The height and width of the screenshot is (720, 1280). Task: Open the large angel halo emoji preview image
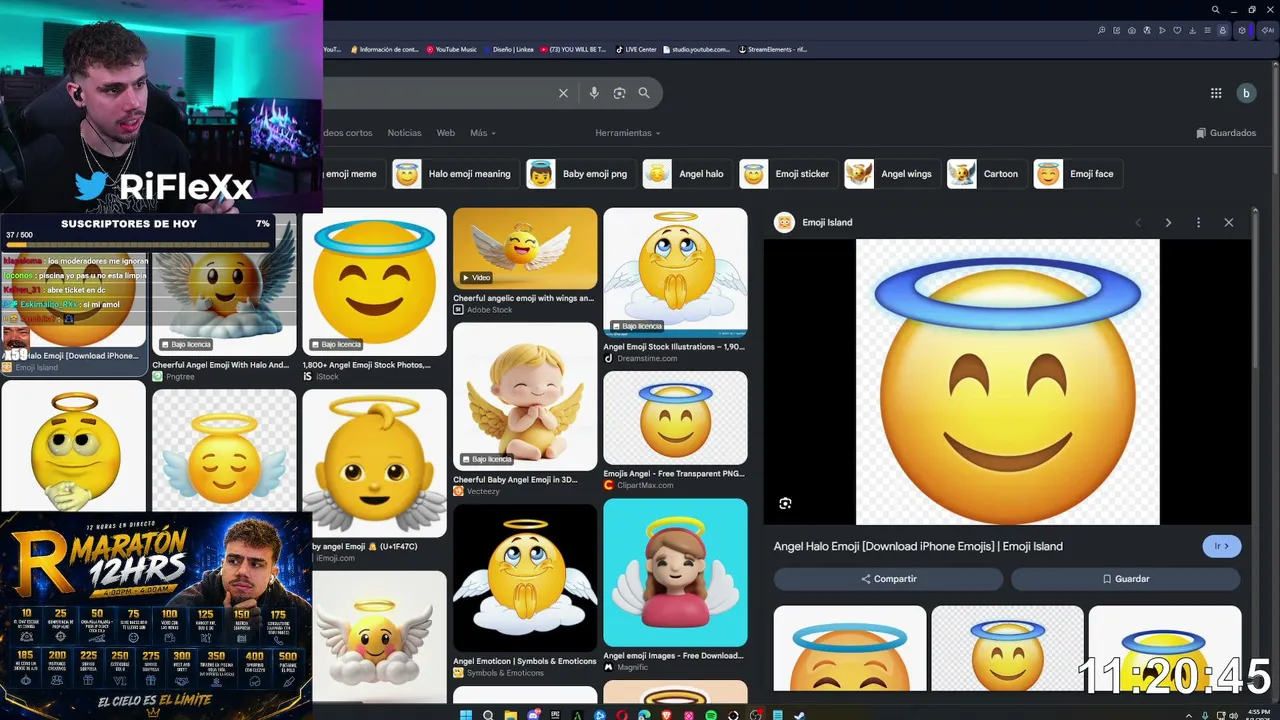pyautogui.click(x=1007, y=382)
